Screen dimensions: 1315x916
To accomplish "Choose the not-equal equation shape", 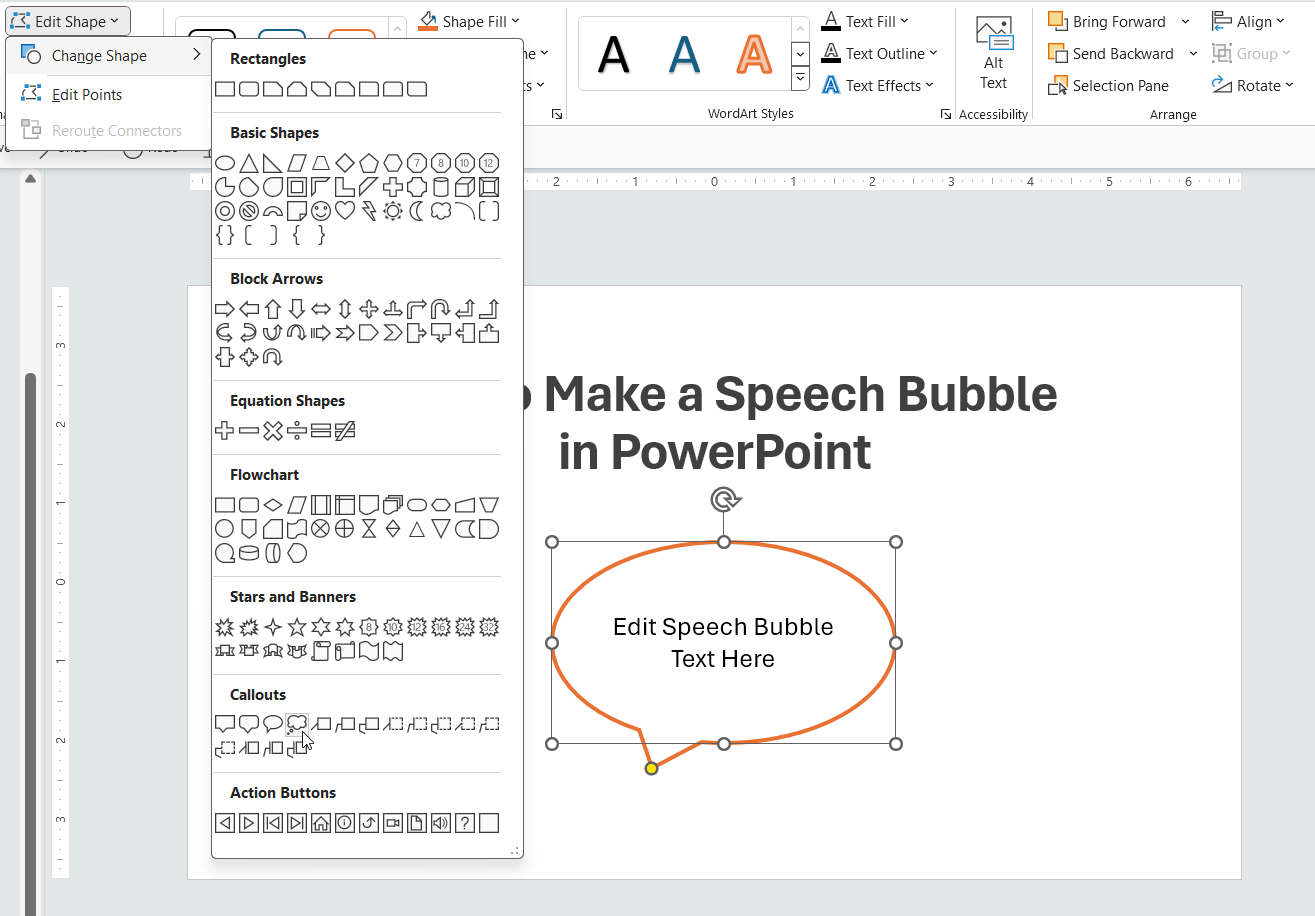I will pos(345,431).
